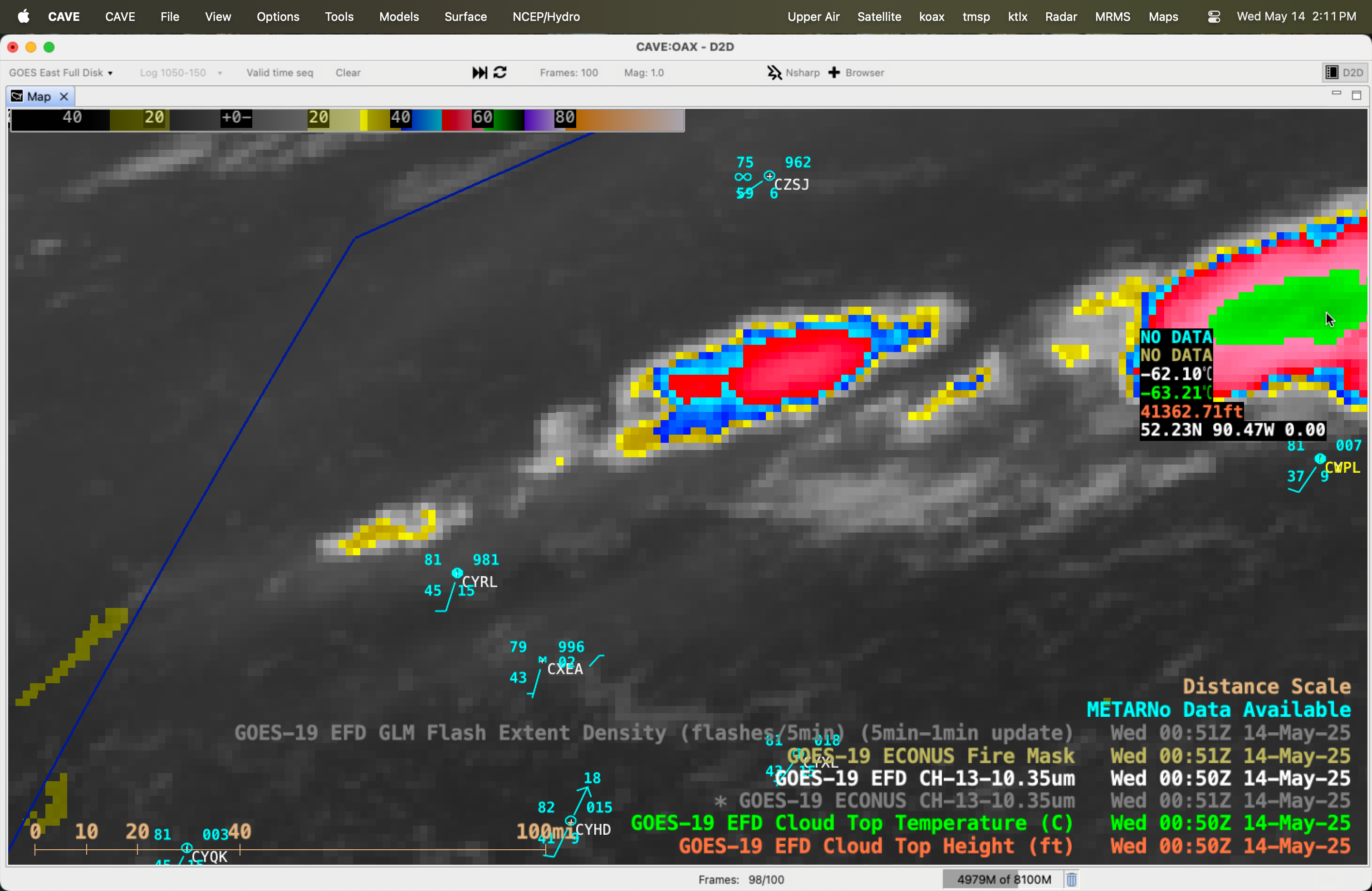Open the Nsharp sounding tool

coord(793,73)
